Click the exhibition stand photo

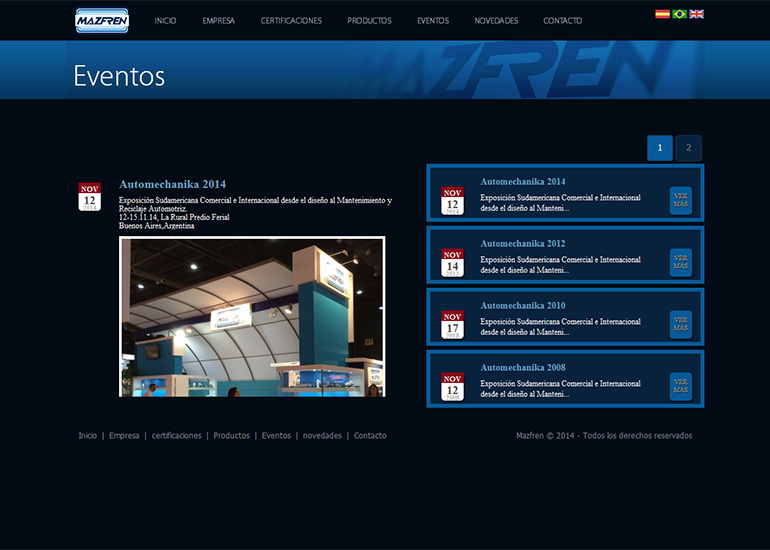tap(252, 317)
